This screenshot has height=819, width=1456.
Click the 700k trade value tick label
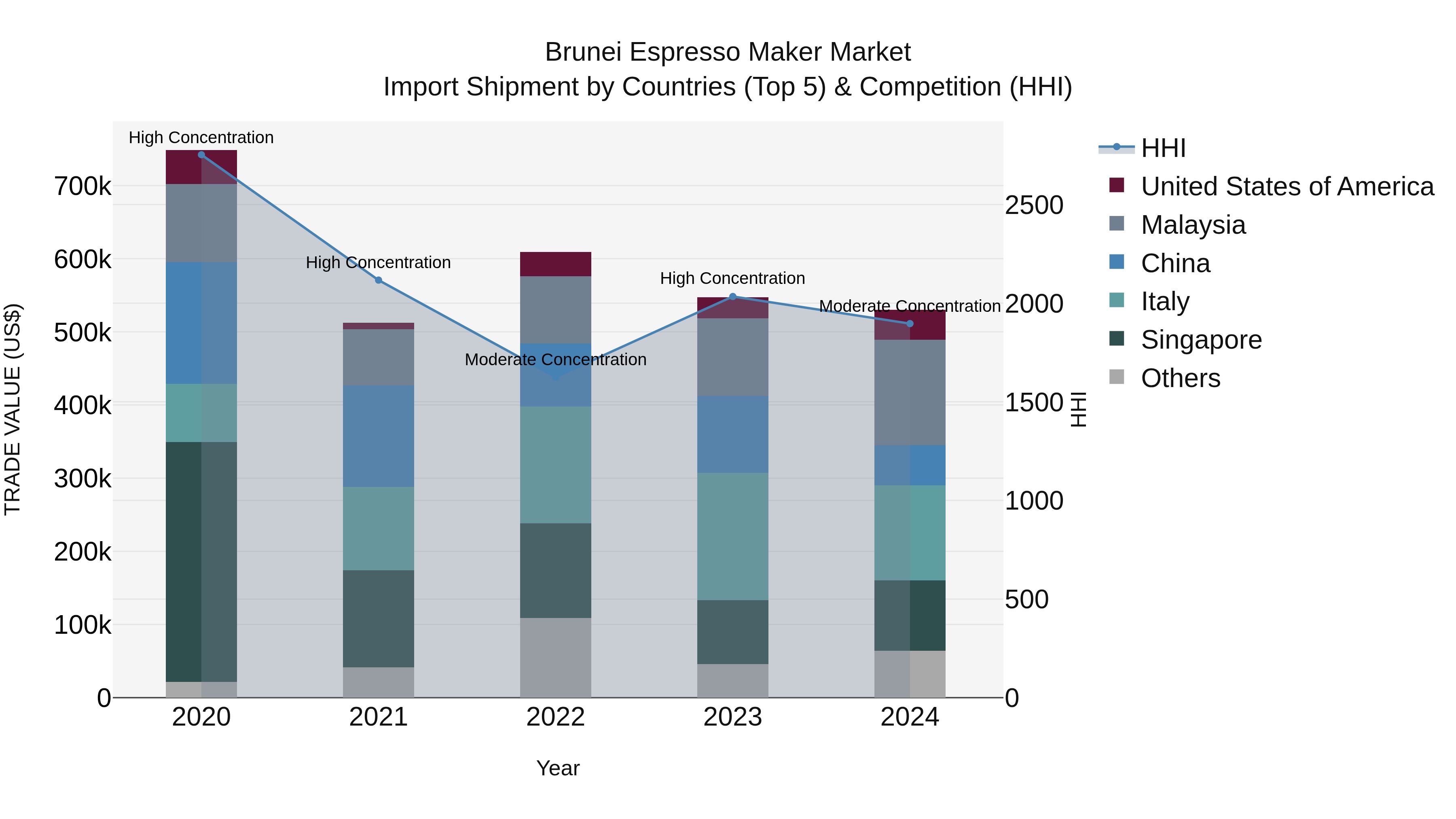(83, 186)
